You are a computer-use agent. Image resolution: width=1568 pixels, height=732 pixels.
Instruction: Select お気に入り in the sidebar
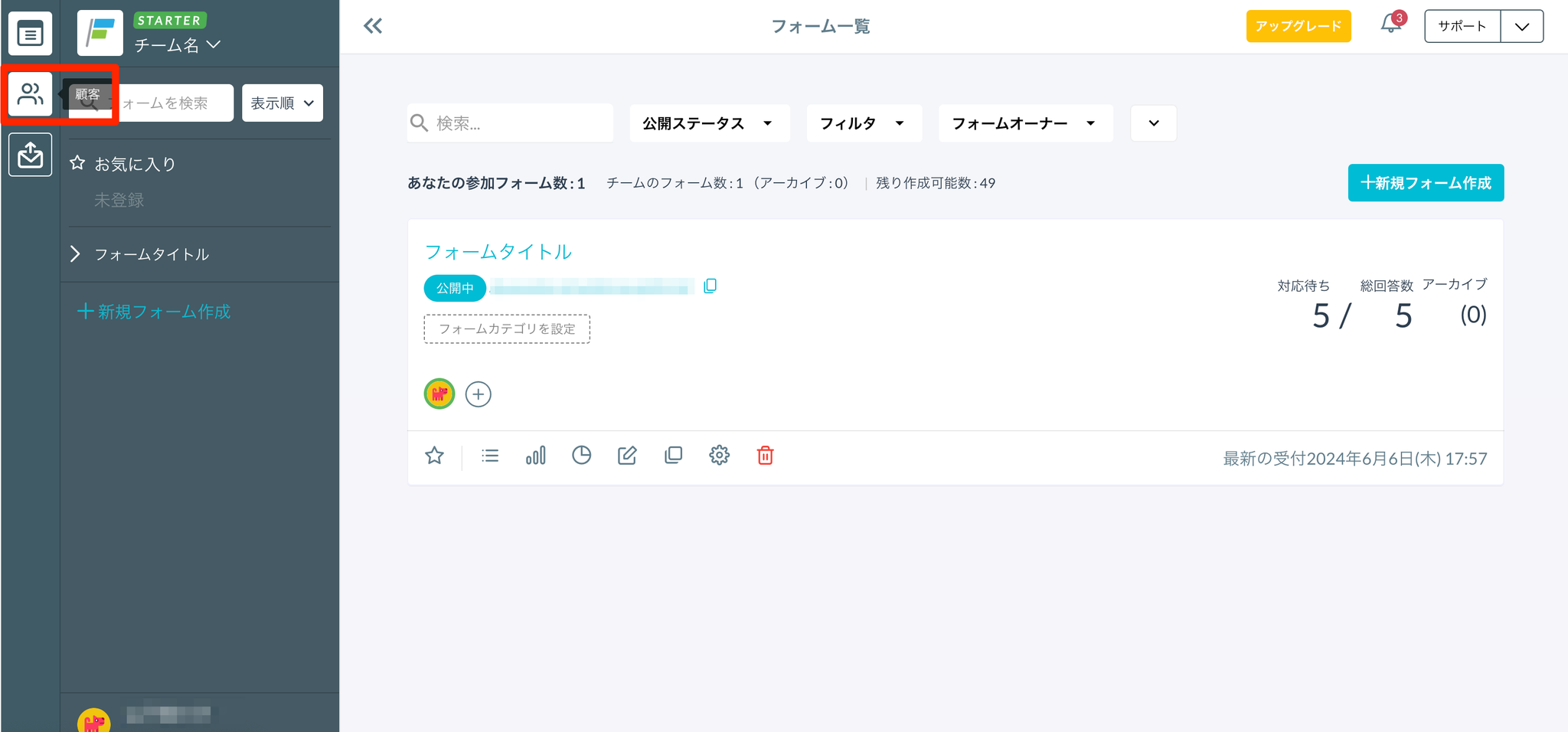click(x=123, y=164)
